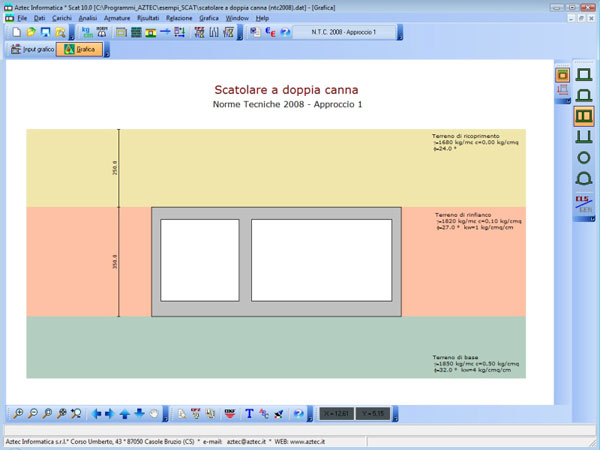Save the project with the blue disk icon
Image resolution: width=600 pixels, height=450 pixels.
click(x=46, y=33)
